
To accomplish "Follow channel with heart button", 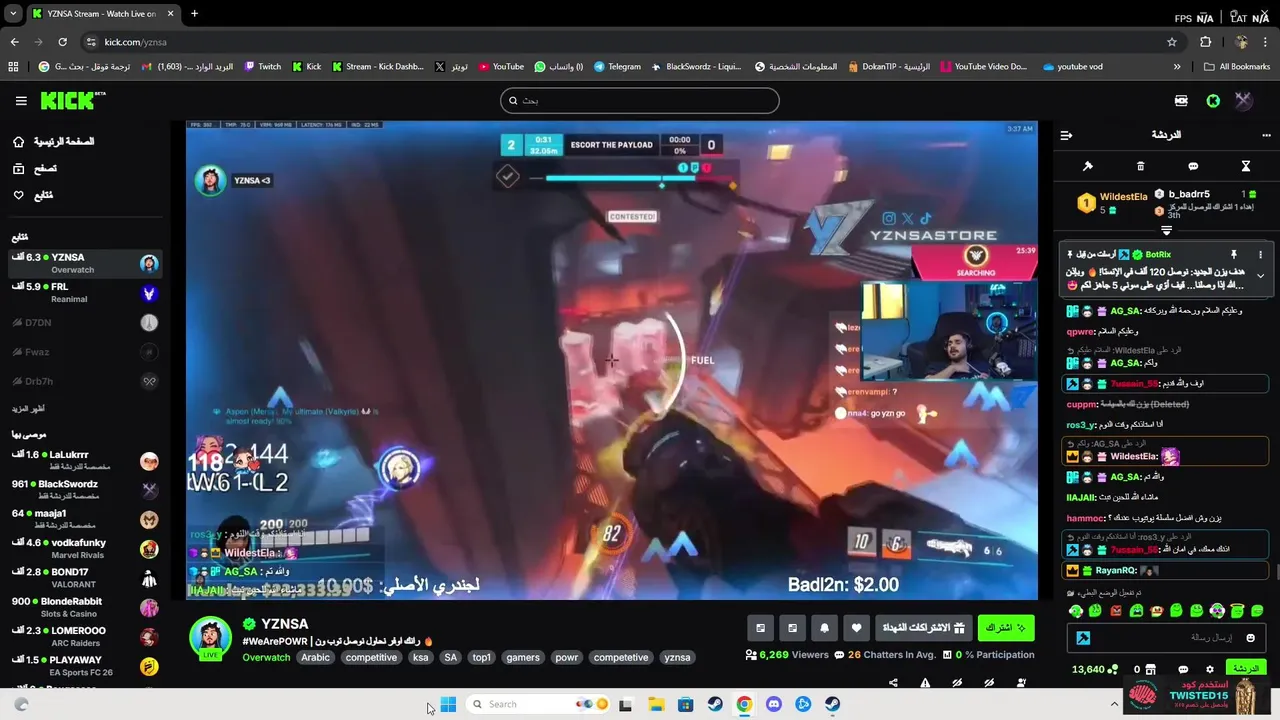I will tap(856, 628).
